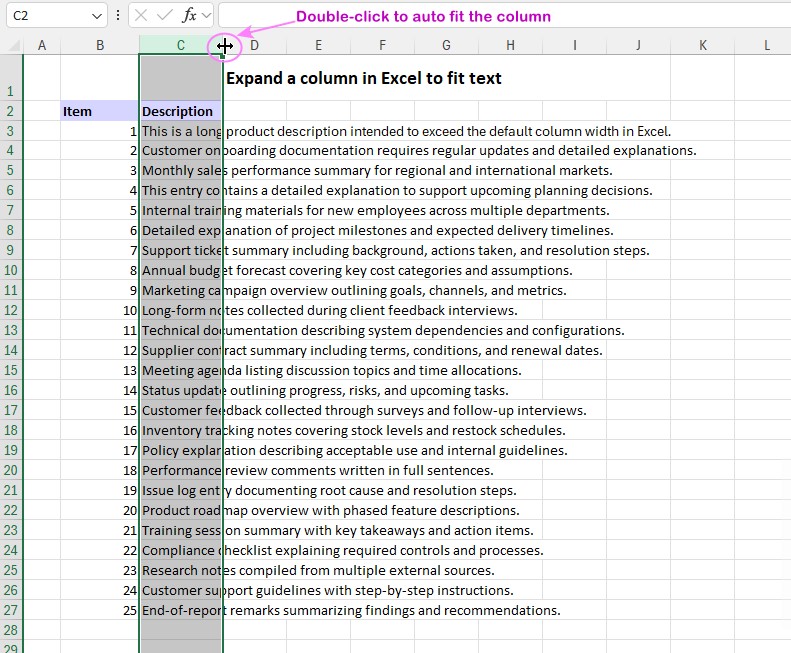Screen dimensions: 791x653
Task: Select 'Meeting agenda listing discussion' cell
Action: coord(181,370)
